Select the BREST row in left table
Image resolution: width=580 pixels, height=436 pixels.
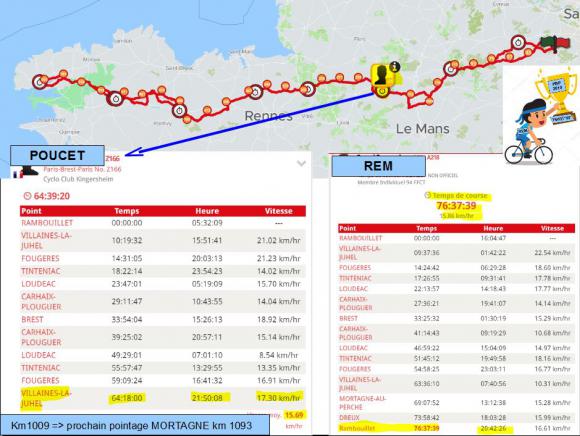(163, 319)
